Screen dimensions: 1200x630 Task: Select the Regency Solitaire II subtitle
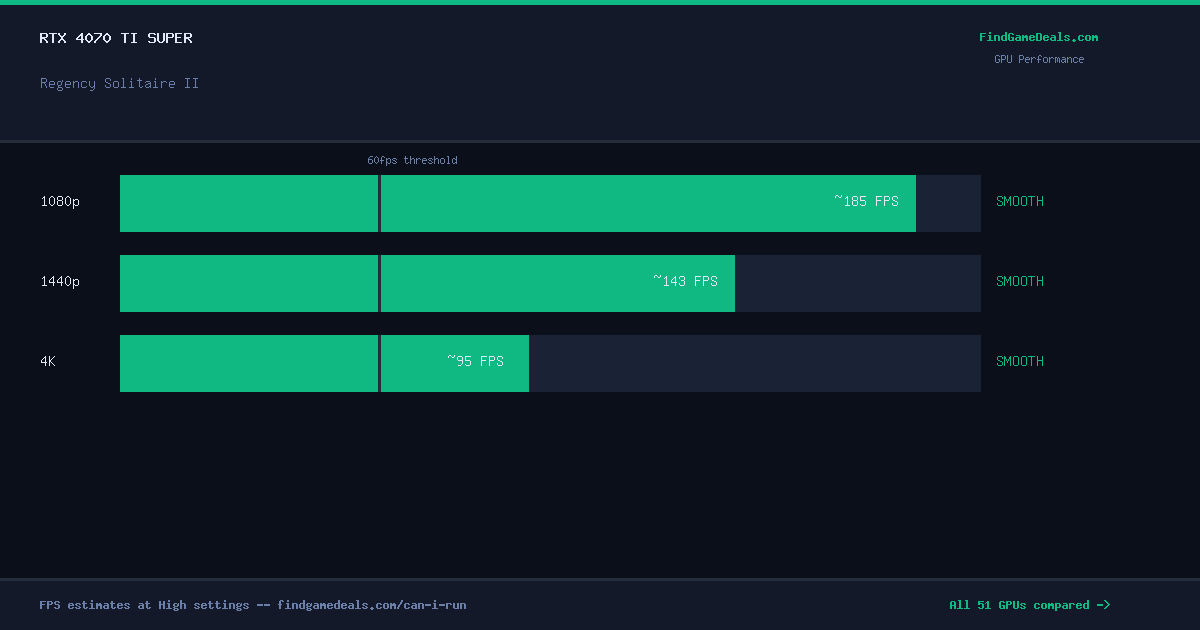click(x=119, y=83)
